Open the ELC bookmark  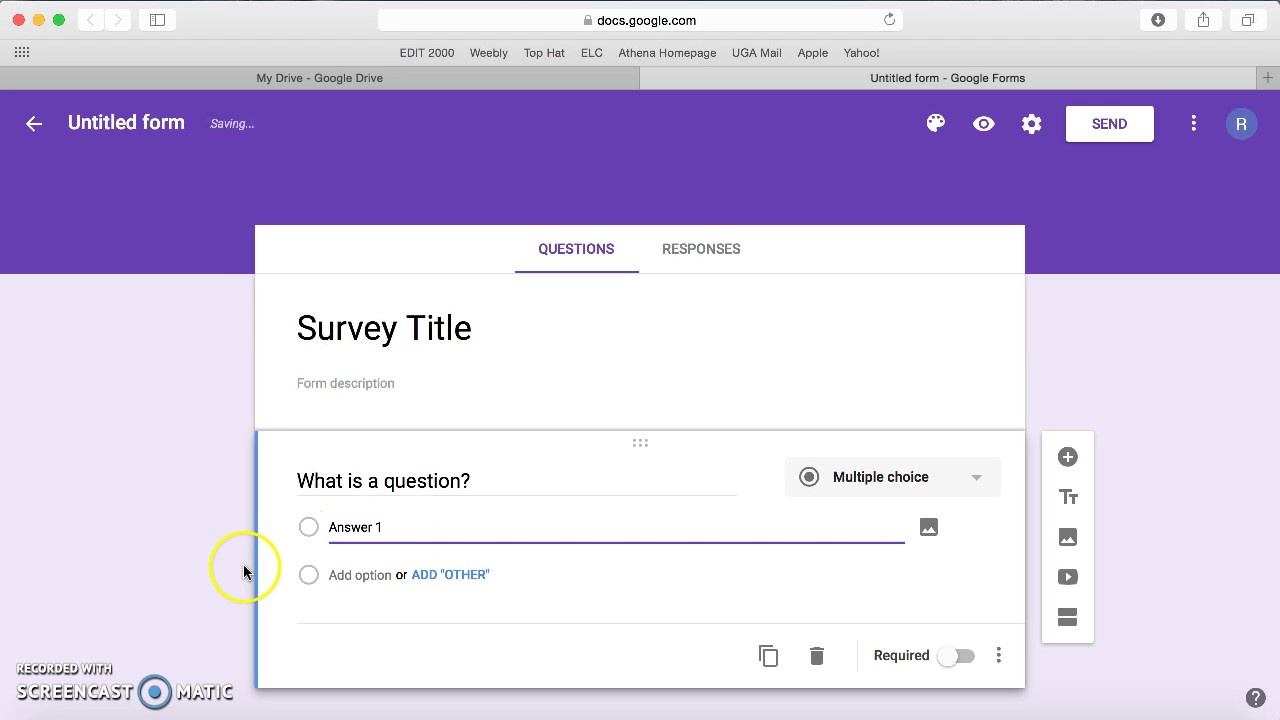tap(592, 53)
